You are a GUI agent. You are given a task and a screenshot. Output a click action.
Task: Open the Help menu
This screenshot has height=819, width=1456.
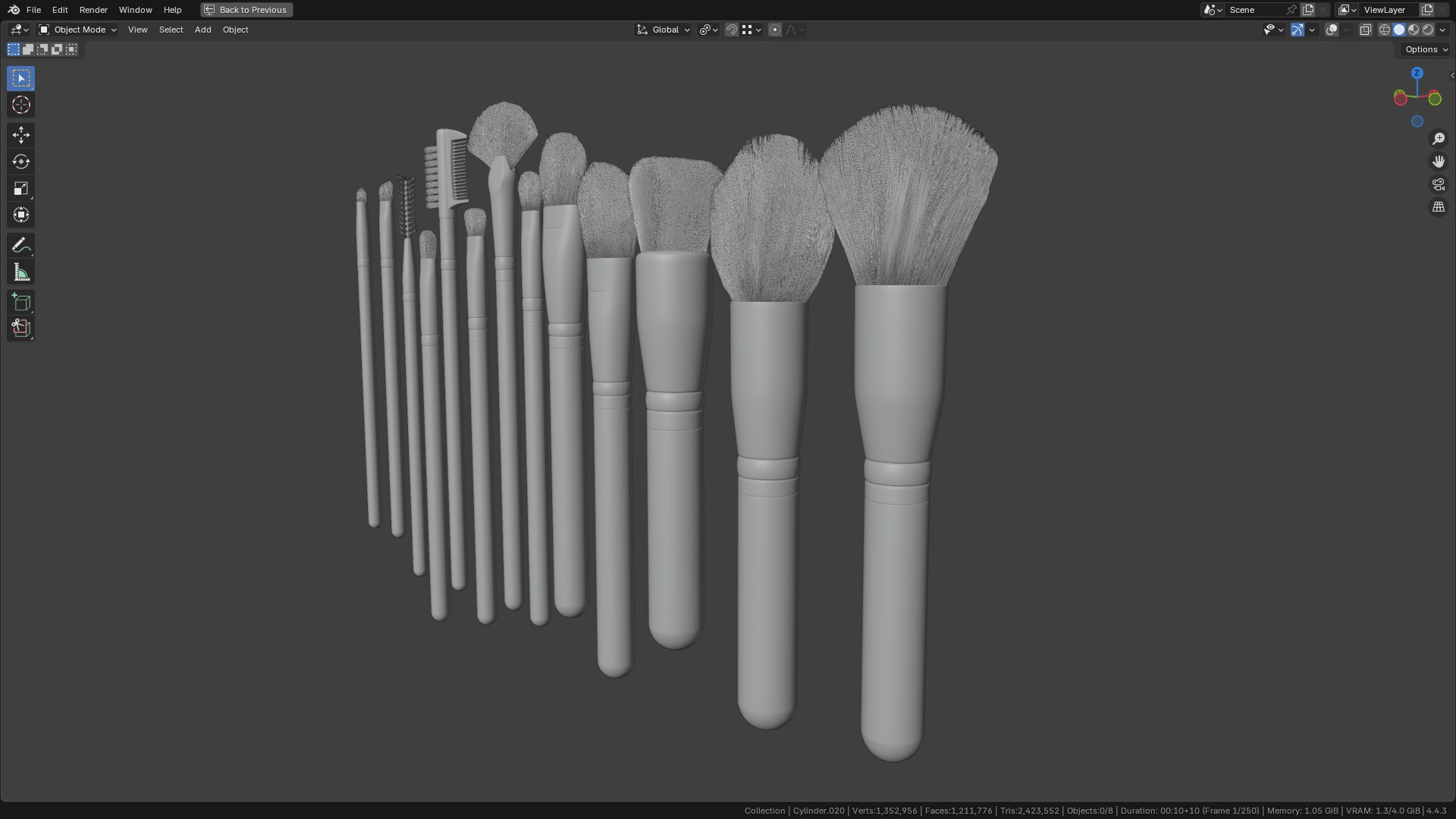point(172,10)
